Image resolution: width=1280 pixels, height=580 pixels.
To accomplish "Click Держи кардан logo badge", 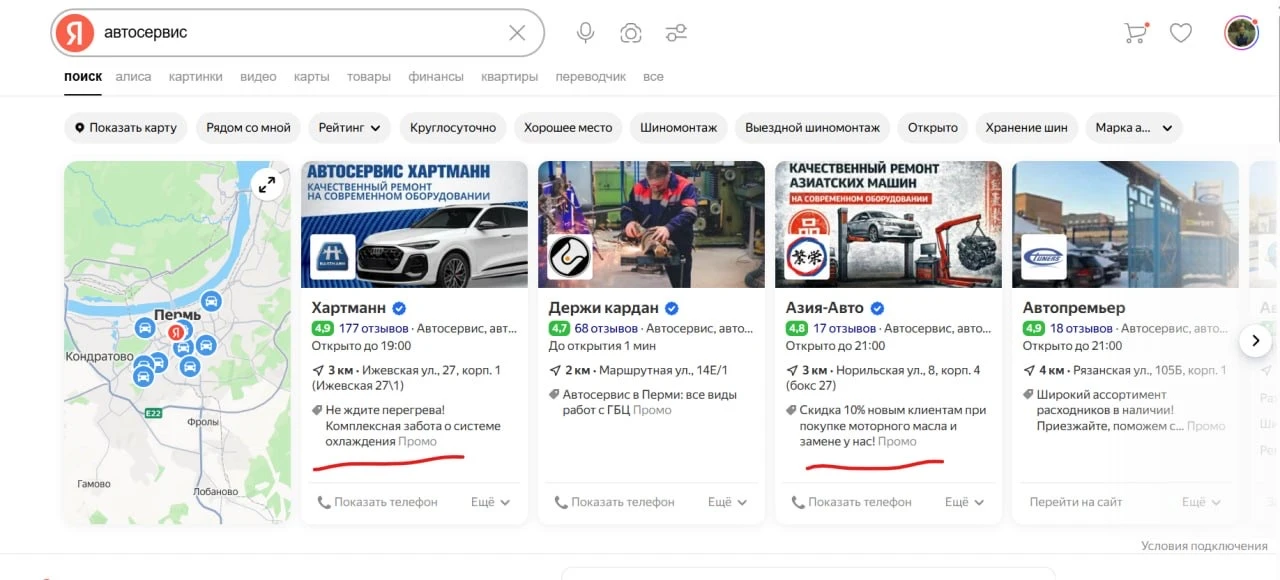I will point(570,257).
